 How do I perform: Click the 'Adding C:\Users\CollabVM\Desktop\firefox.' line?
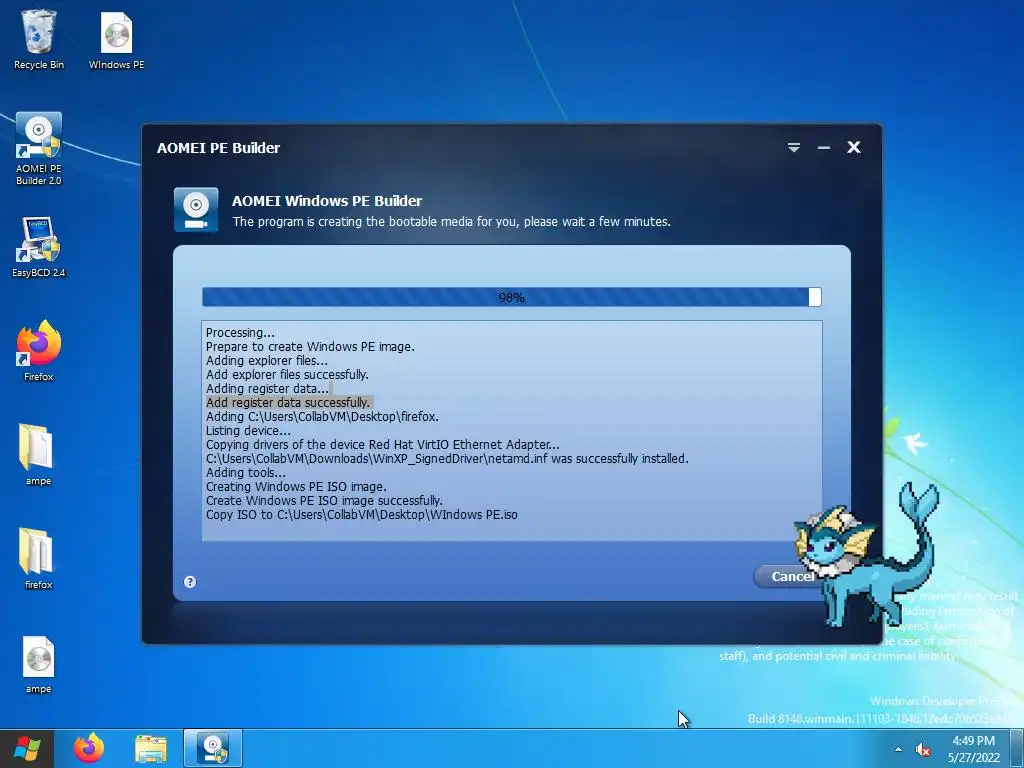pyautogui.click(x=322, y=417)
